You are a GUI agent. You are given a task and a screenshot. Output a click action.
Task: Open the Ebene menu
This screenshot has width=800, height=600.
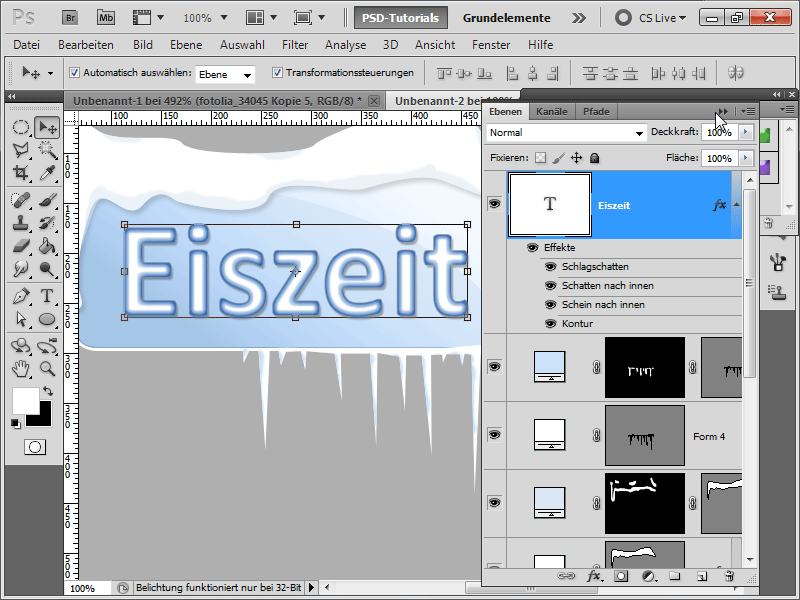click(x=186, y=45)
